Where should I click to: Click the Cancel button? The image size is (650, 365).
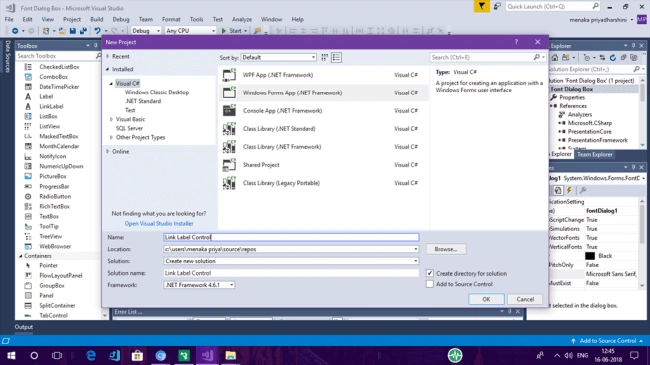point(525,299)
